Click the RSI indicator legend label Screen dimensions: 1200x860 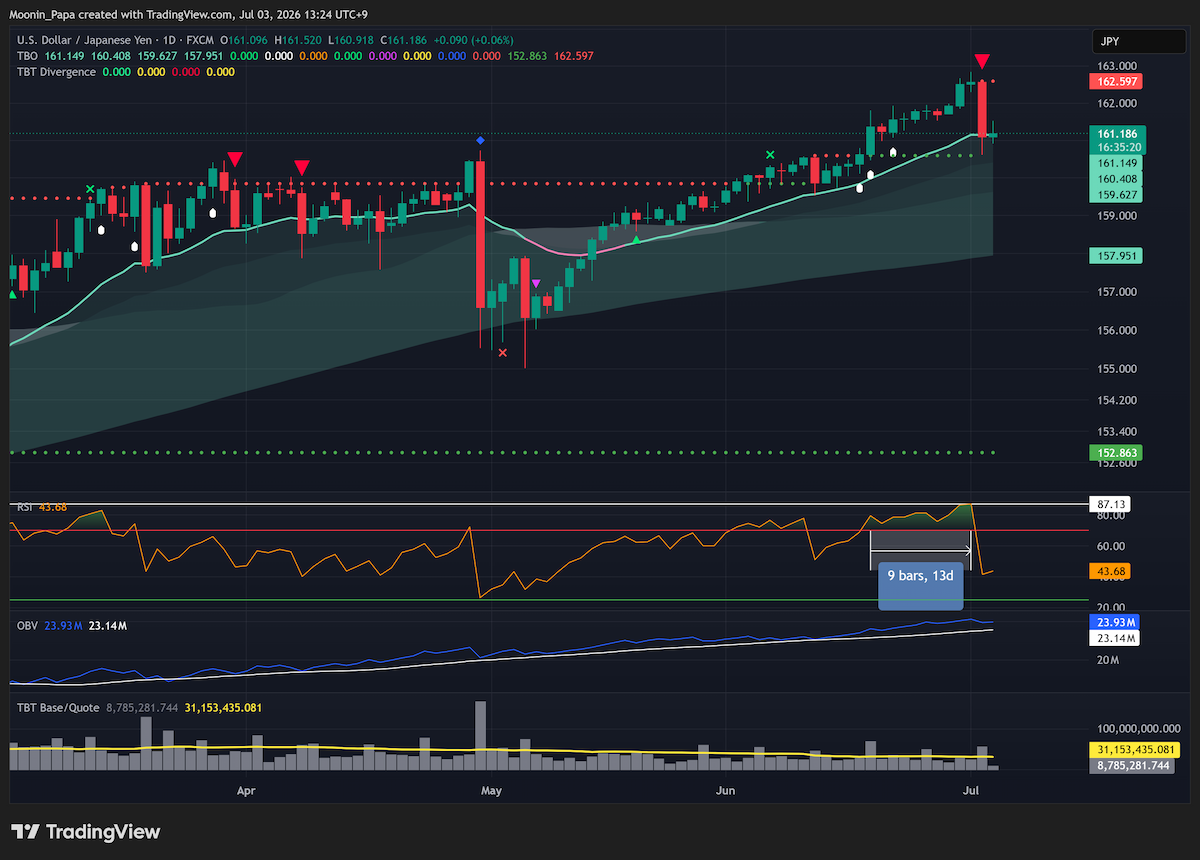tap(25, 507)
